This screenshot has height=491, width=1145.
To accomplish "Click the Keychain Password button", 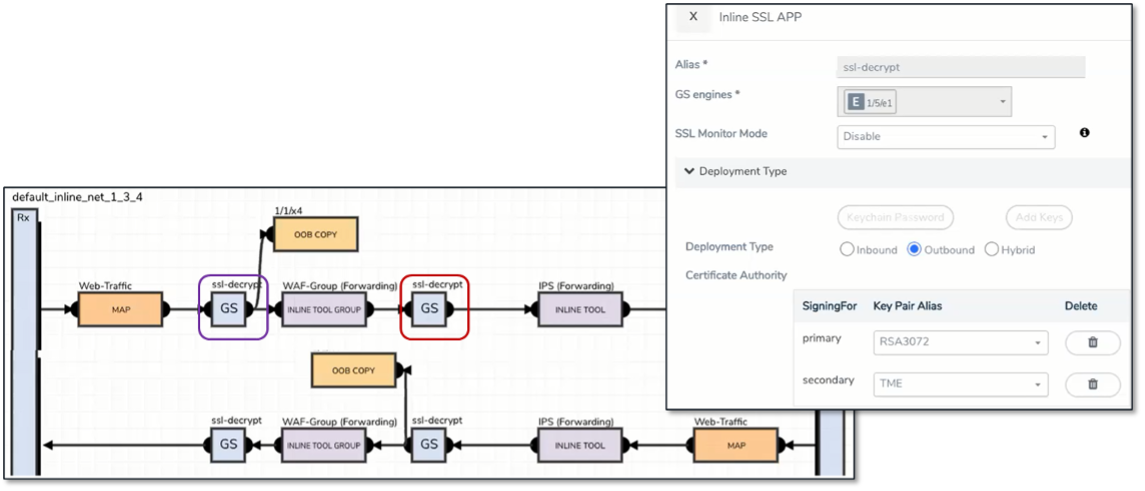I will coord(895,217).
